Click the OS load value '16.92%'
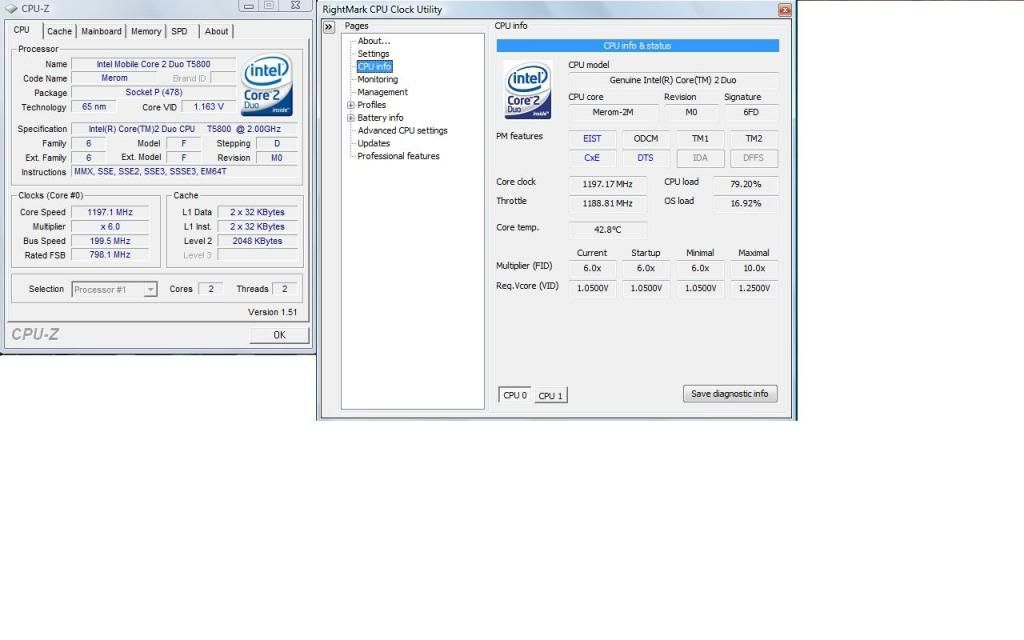The width and height of the screenshot is (1024, 640). [x=745, y=204]
